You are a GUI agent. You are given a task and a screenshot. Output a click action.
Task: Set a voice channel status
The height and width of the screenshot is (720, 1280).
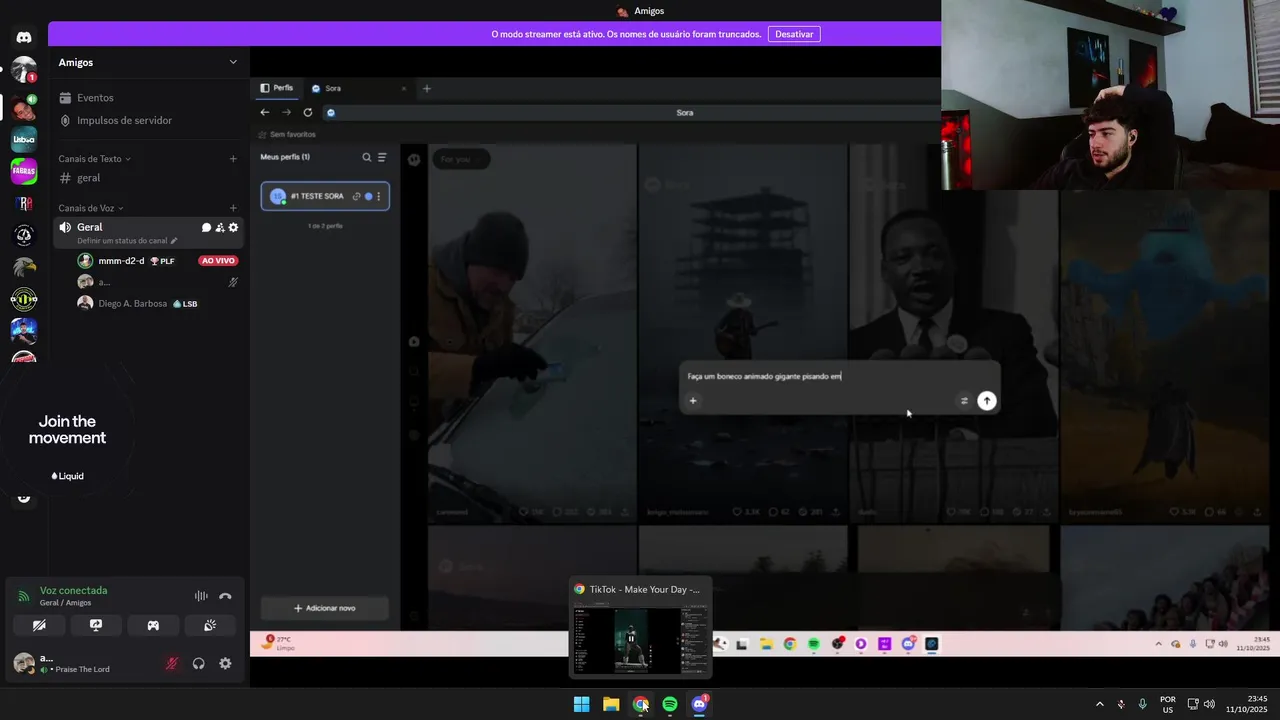(x=127, y=241)
